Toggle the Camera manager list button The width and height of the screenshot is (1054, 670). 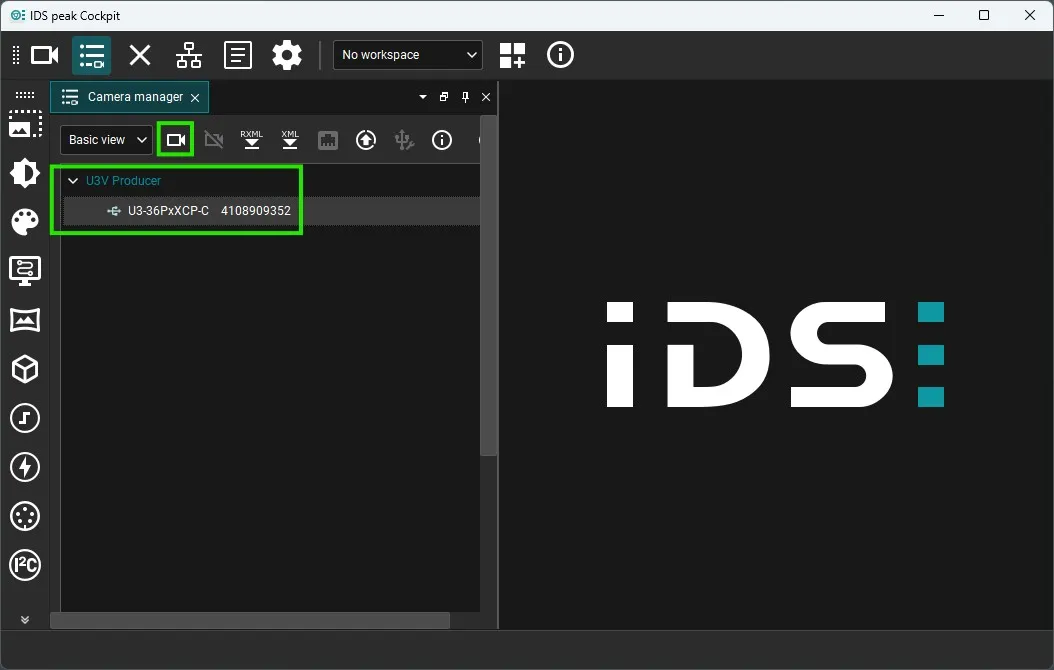[x=92, y=55]
